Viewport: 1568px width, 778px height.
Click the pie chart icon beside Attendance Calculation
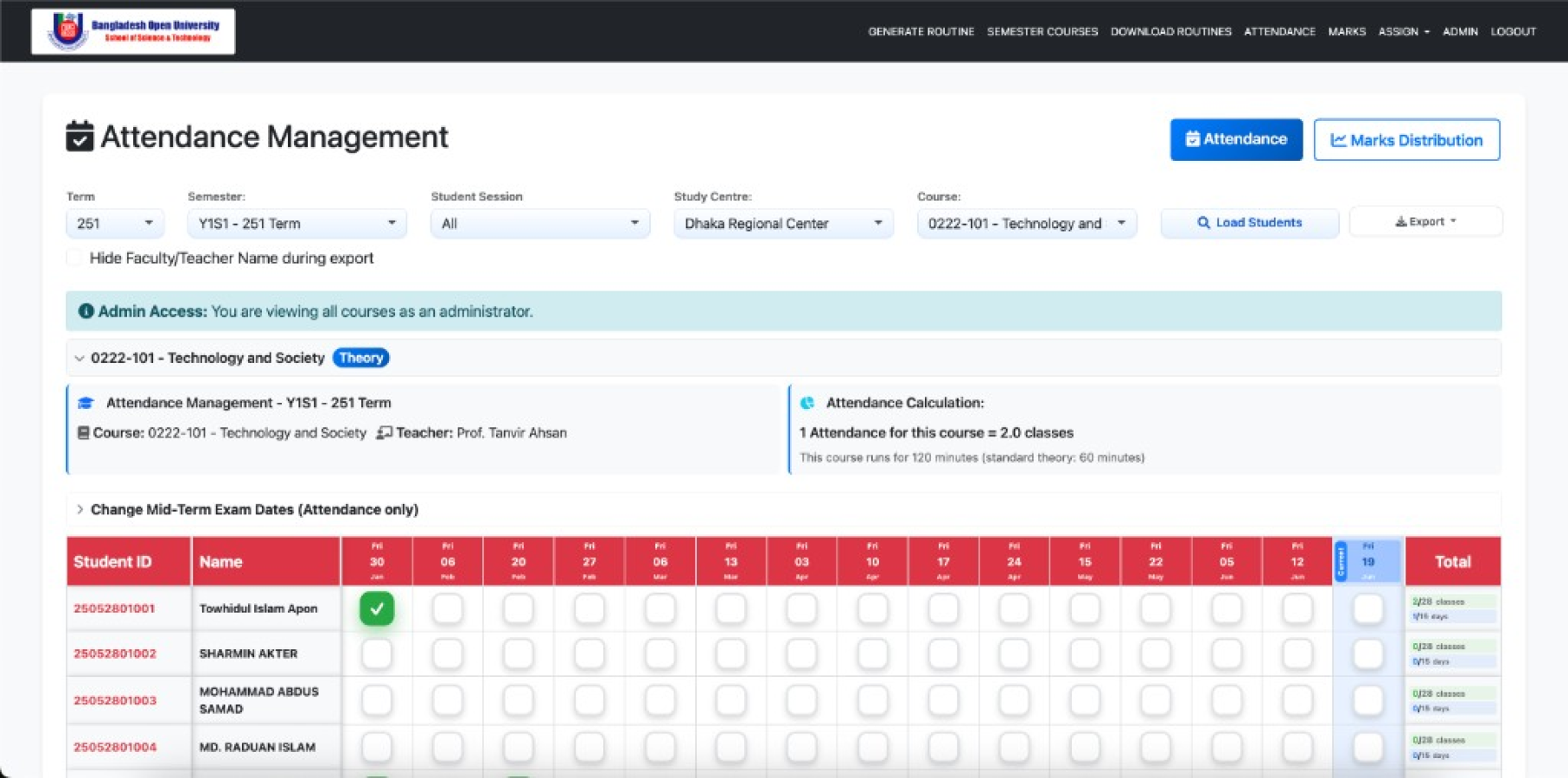(x=807, y=403)
